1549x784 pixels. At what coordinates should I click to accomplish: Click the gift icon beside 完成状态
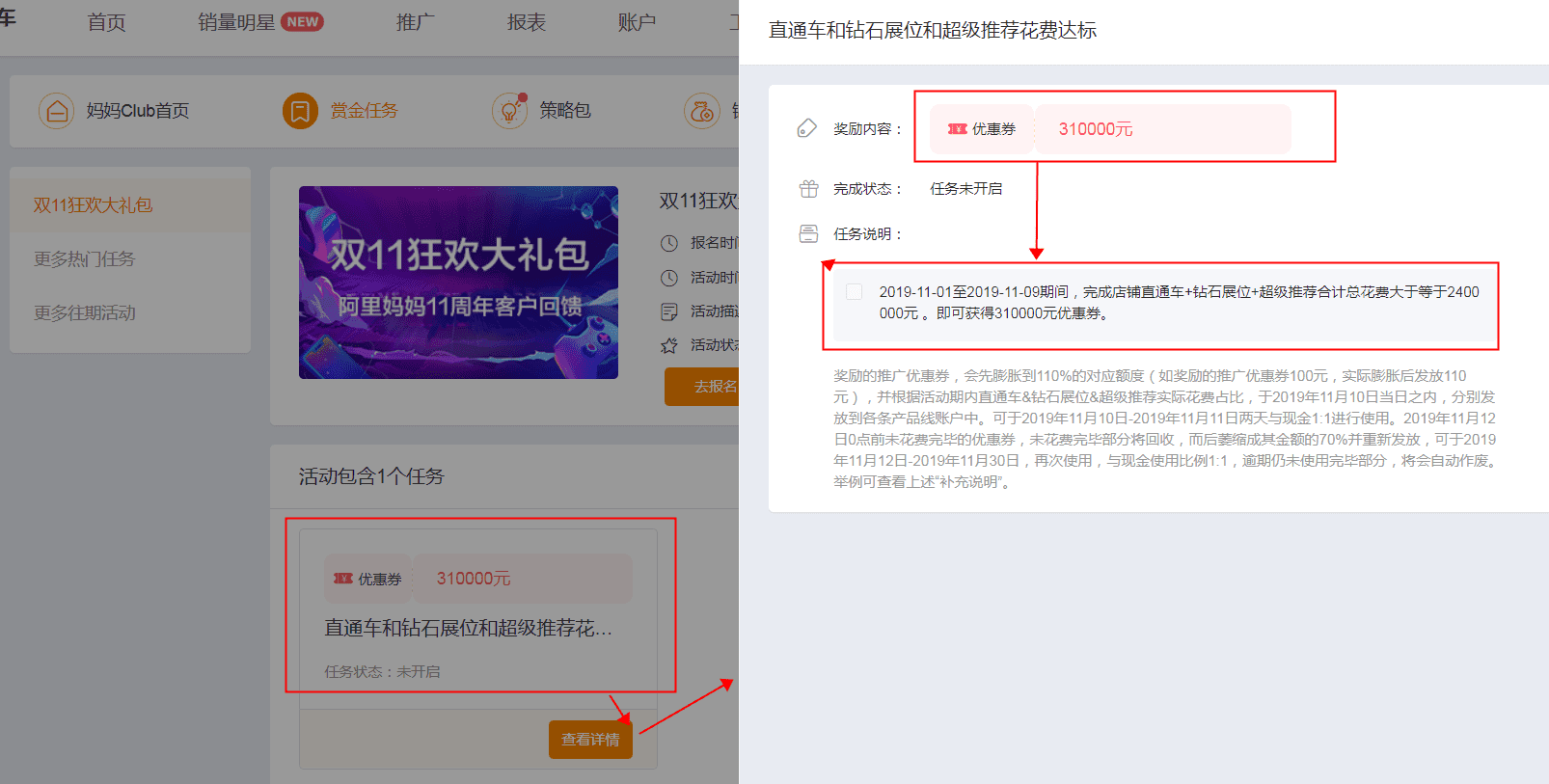click(808, 189)
